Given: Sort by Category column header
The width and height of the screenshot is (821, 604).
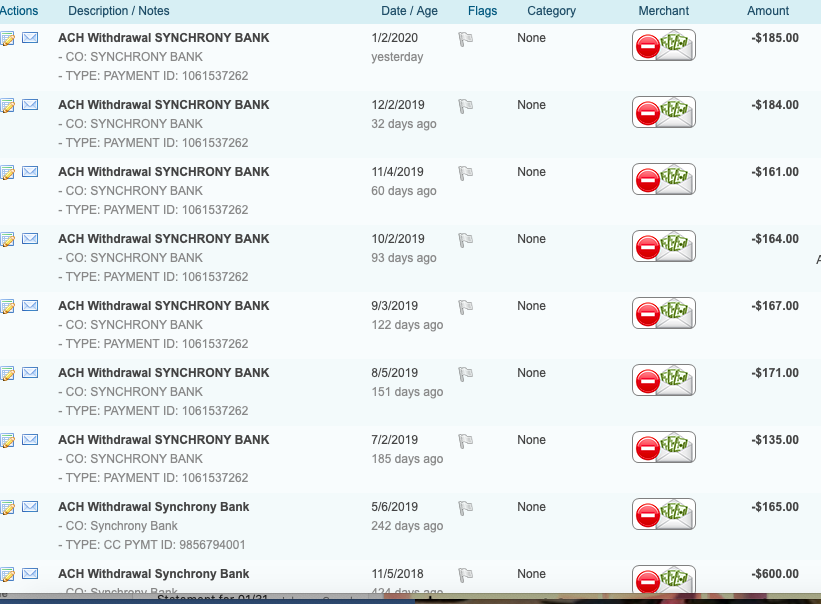Looking at the screenshot, I should [551, 11].
